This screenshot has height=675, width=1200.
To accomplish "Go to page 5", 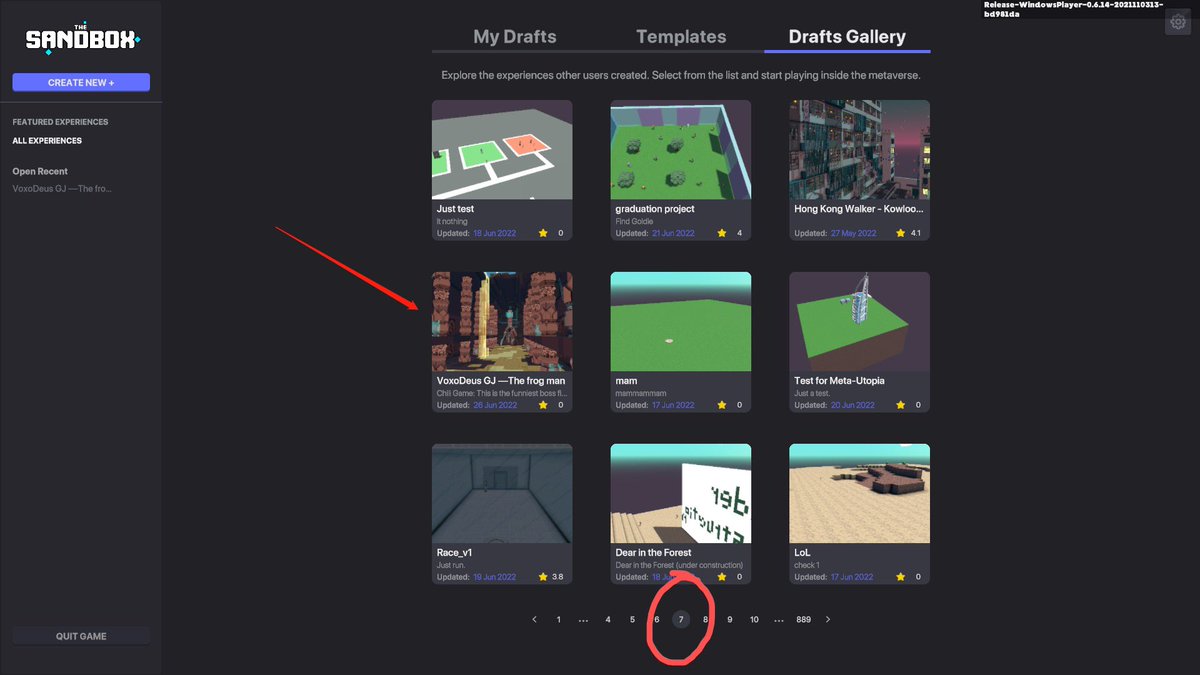I will click(x=632, y=619).
